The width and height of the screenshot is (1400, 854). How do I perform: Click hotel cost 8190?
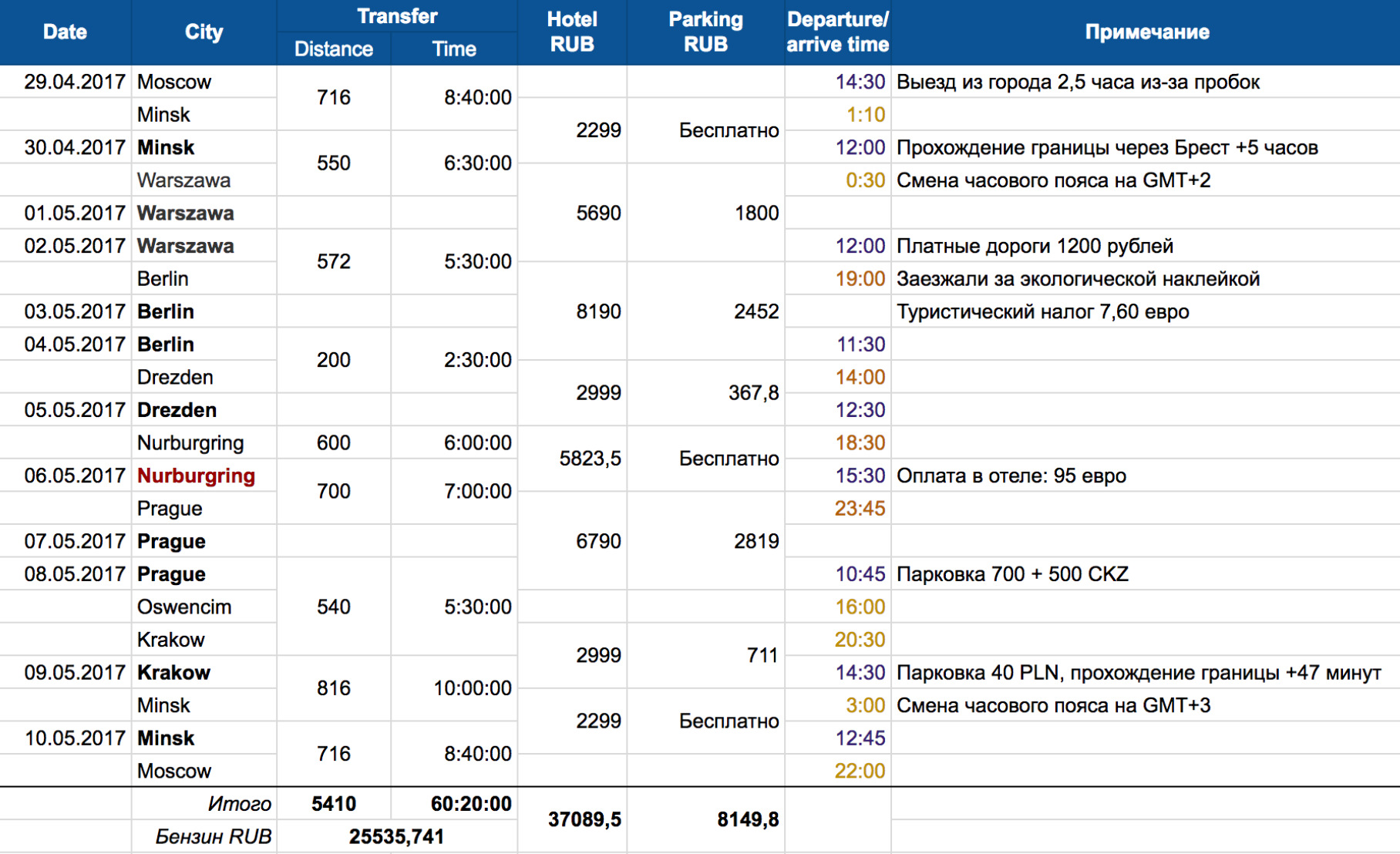[572, 311]
